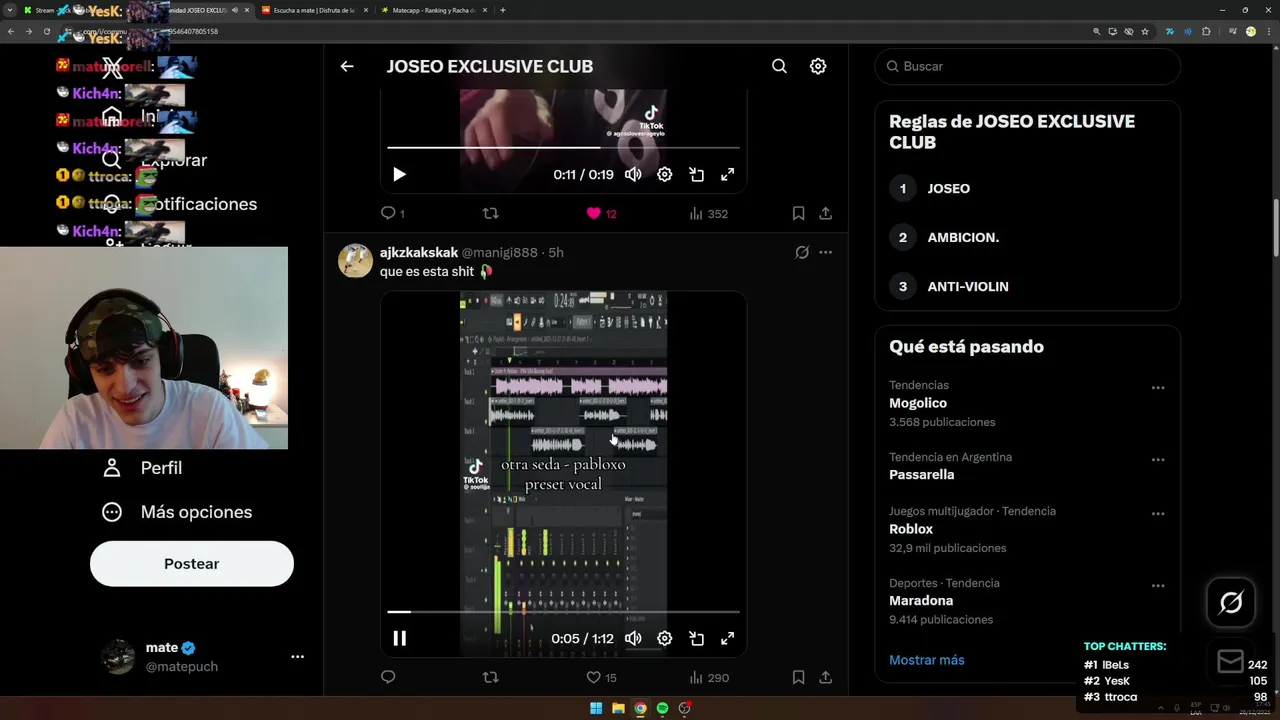Viewport: 1280px width, 720px height.
Task: View analytics showing 352 views
Action: click(x=709, y=213)
